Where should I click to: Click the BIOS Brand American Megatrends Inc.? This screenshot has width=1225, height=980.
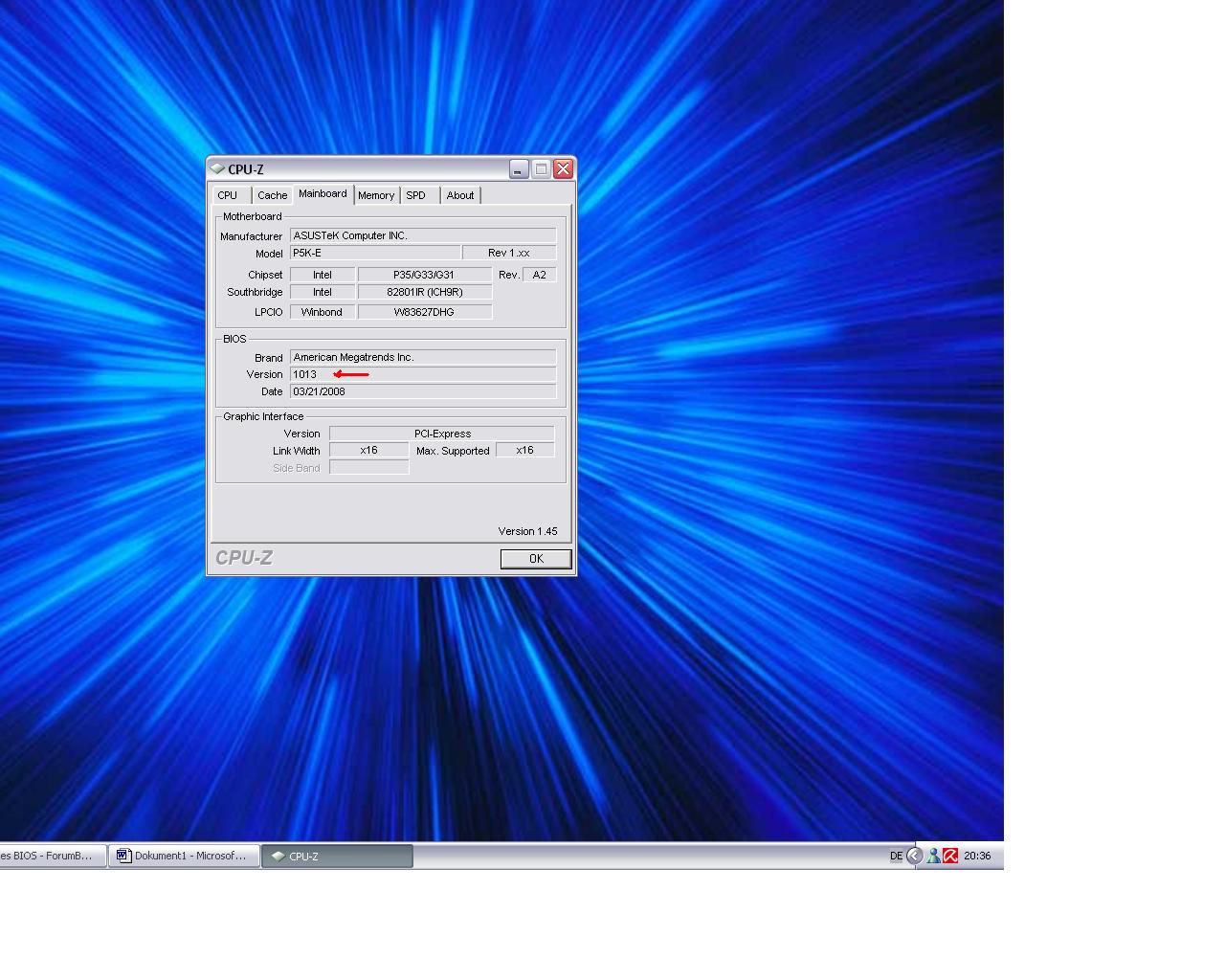tap(423, 357)
